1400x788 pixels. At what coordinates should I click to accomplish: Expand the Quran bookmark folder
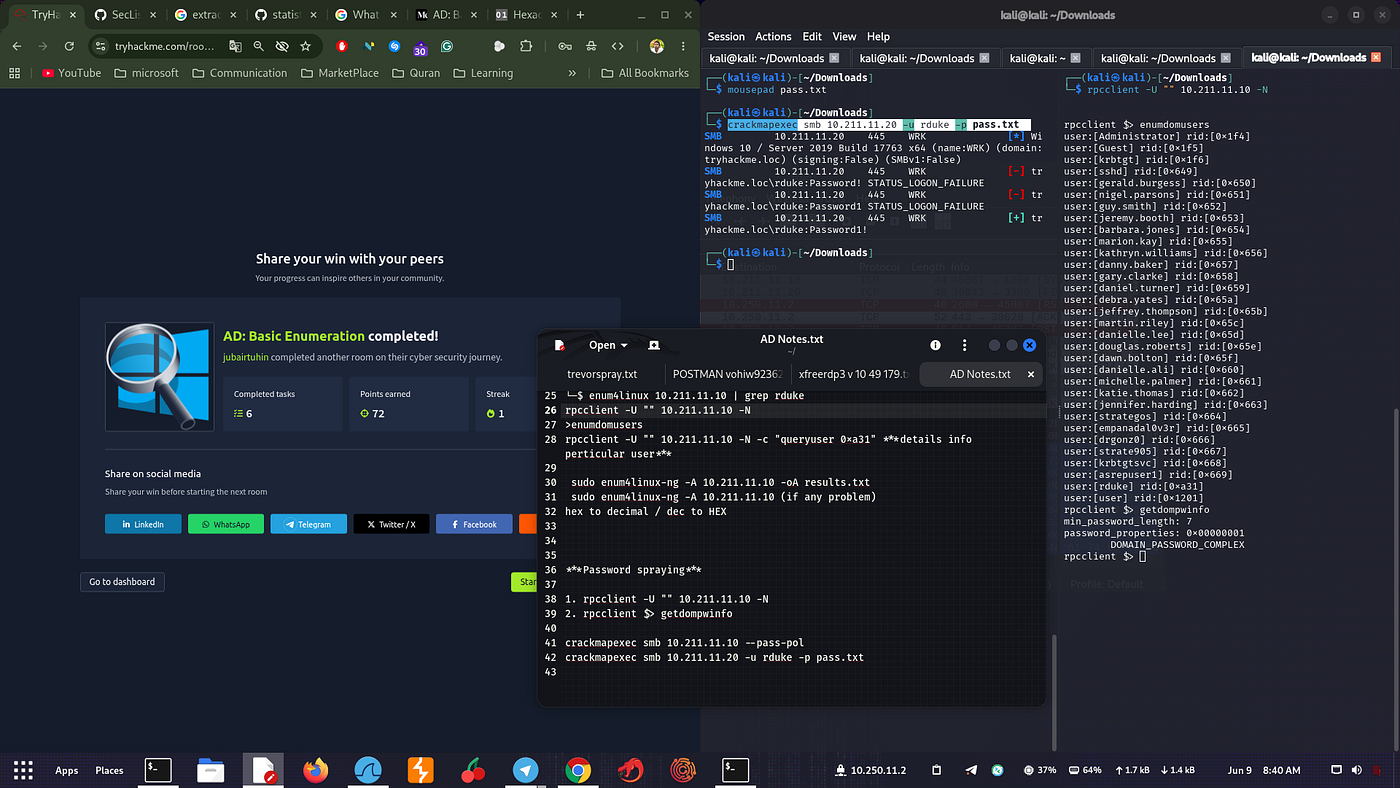click(x=415, y=73)
